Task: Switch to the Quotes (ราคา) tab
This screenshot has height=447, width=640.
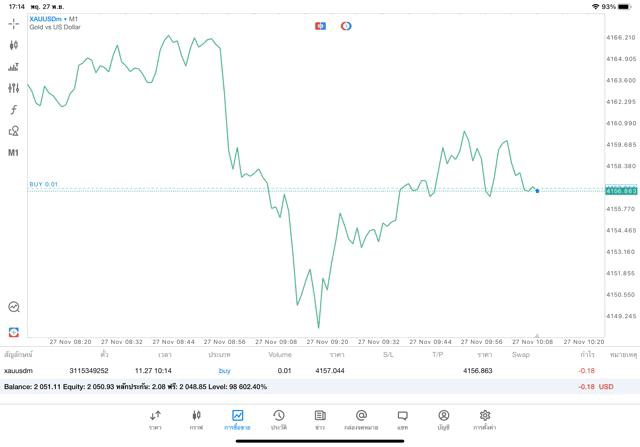Action: point(155,419)
